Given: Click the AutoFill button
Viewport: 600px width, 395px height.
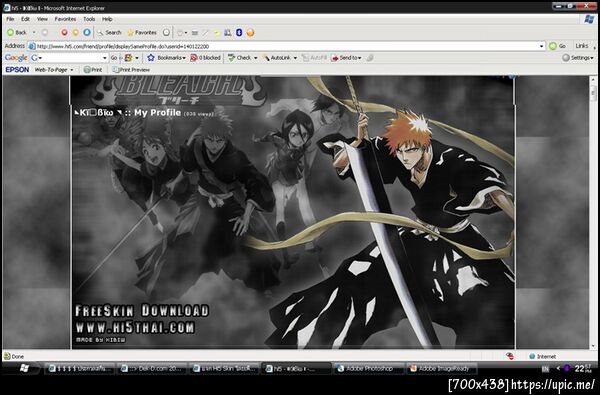Looking at the screenshot, I should point(315,58).
